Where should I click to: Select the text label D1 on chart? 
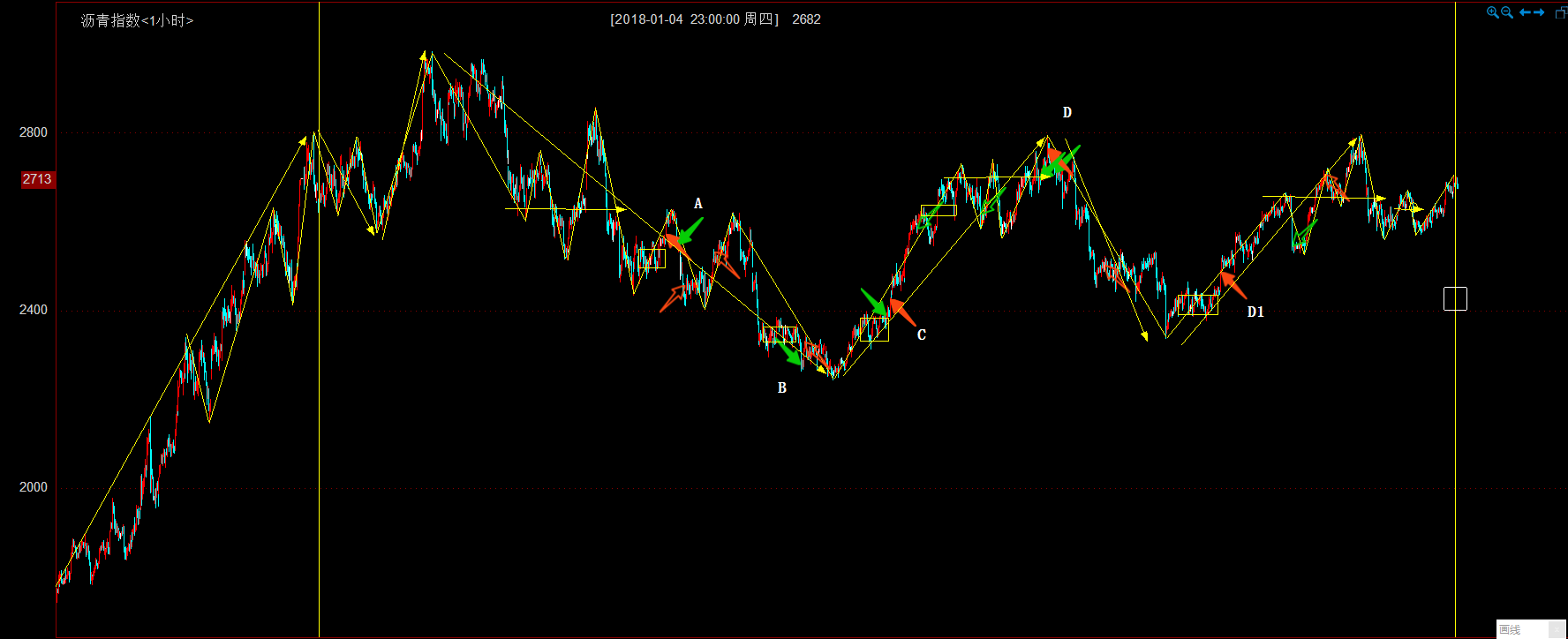1255,312
